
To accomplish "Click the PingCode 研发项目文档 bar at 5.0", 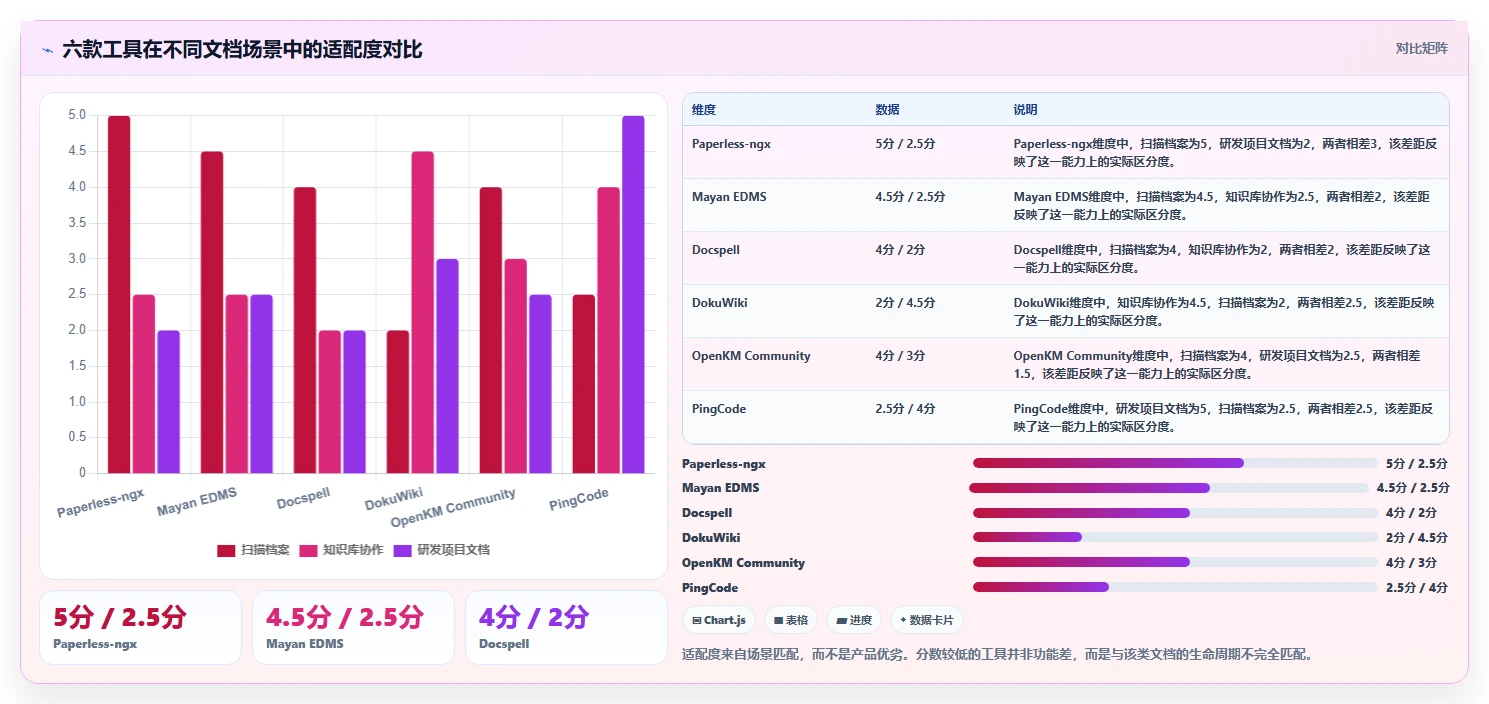I will pos(633,294).
